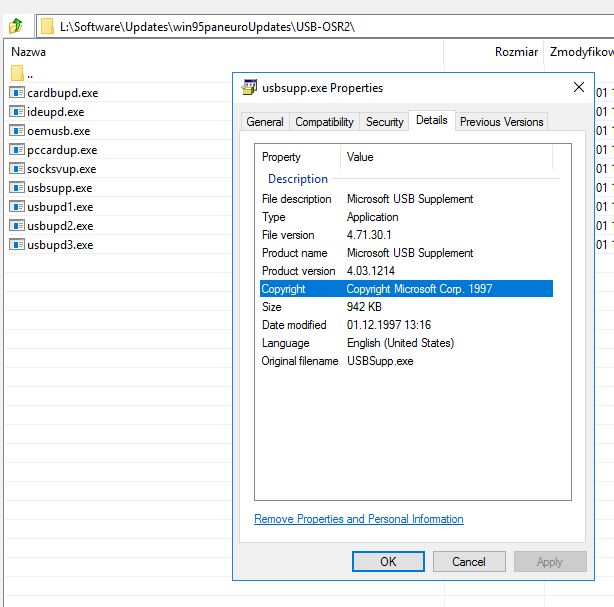Select the Date modified row

pyautogui.click(x=406, y=325)
